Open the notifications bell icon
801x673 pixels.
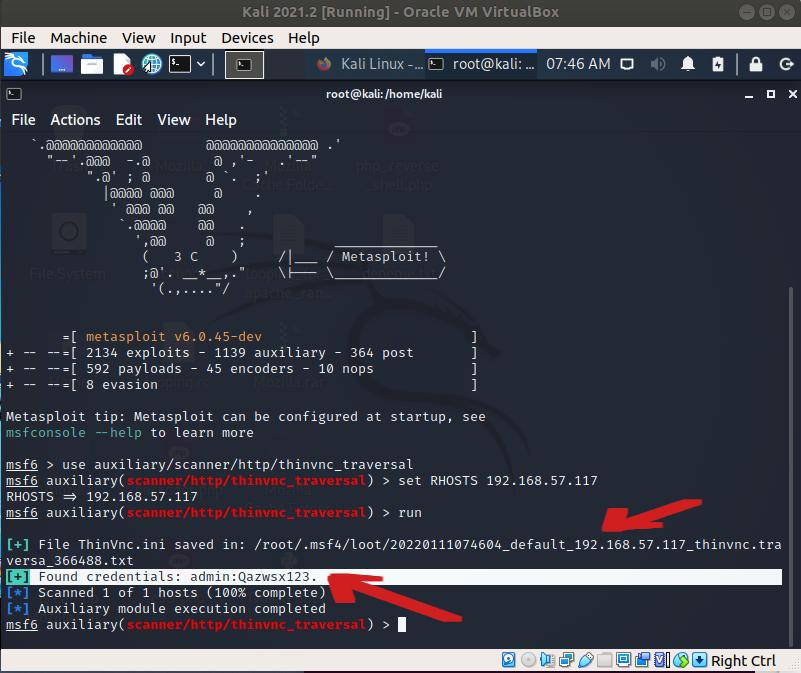pos(688,64)
